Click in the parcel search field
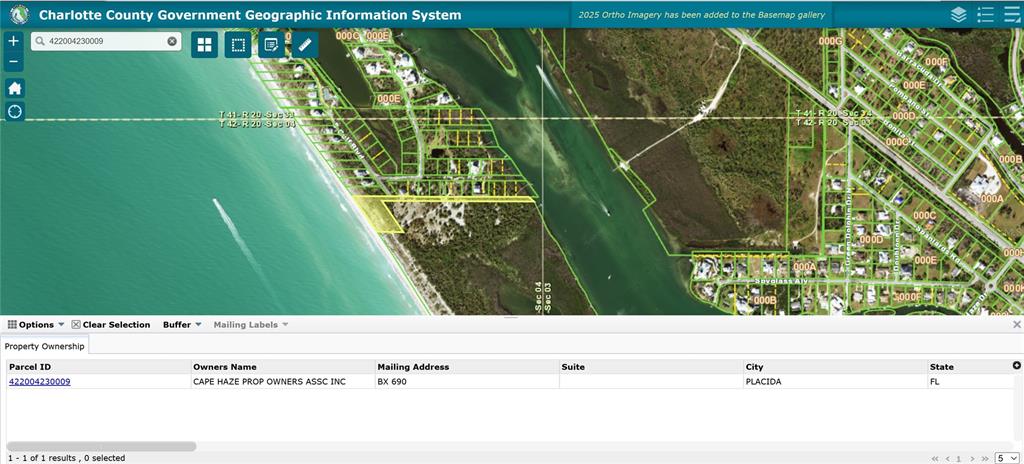Screen dimensions: 1024x464 [x=100, y=42]
